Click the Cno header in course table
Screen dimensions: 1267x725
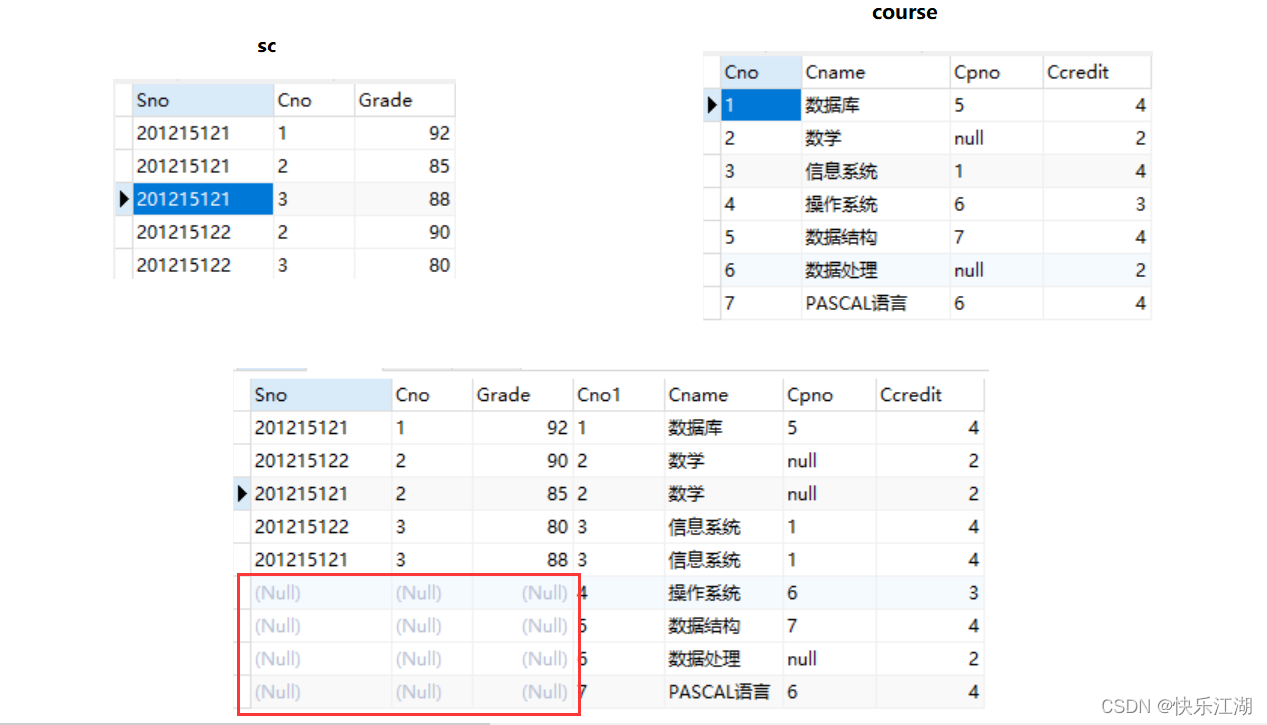click(761, 72)
